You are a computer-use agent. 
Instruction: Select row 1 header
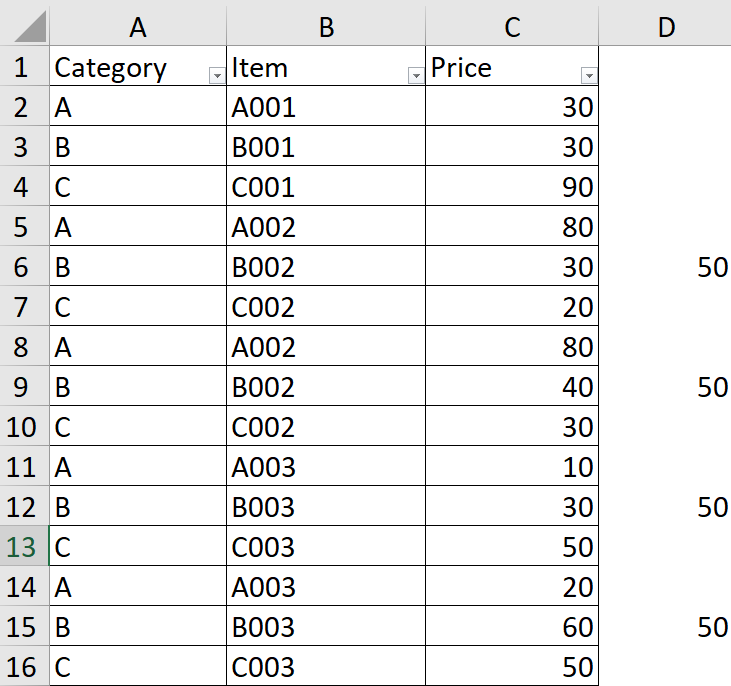pos(23,68)
